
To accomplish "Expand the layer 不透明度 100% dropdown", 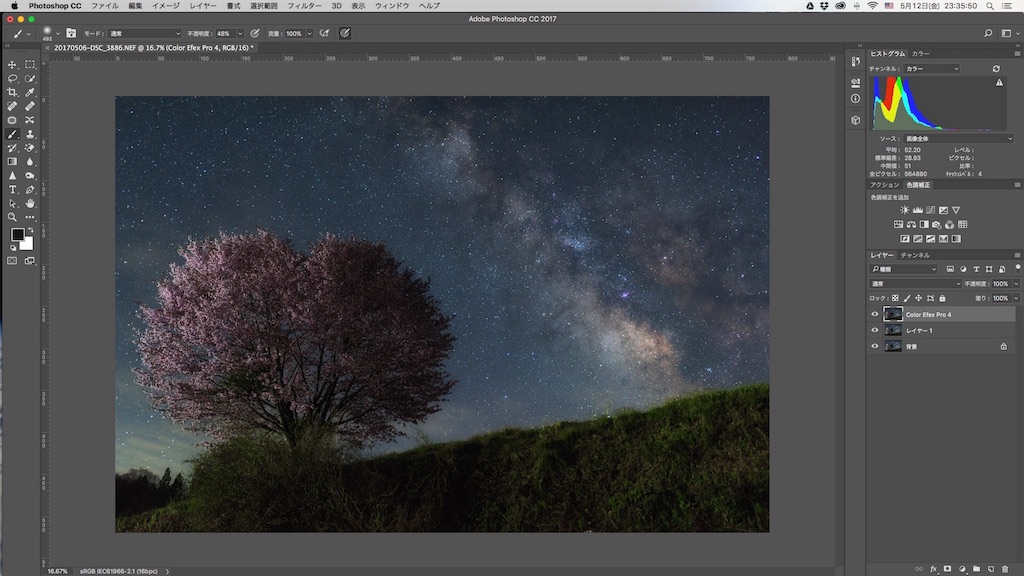I will pos(1016,284).
